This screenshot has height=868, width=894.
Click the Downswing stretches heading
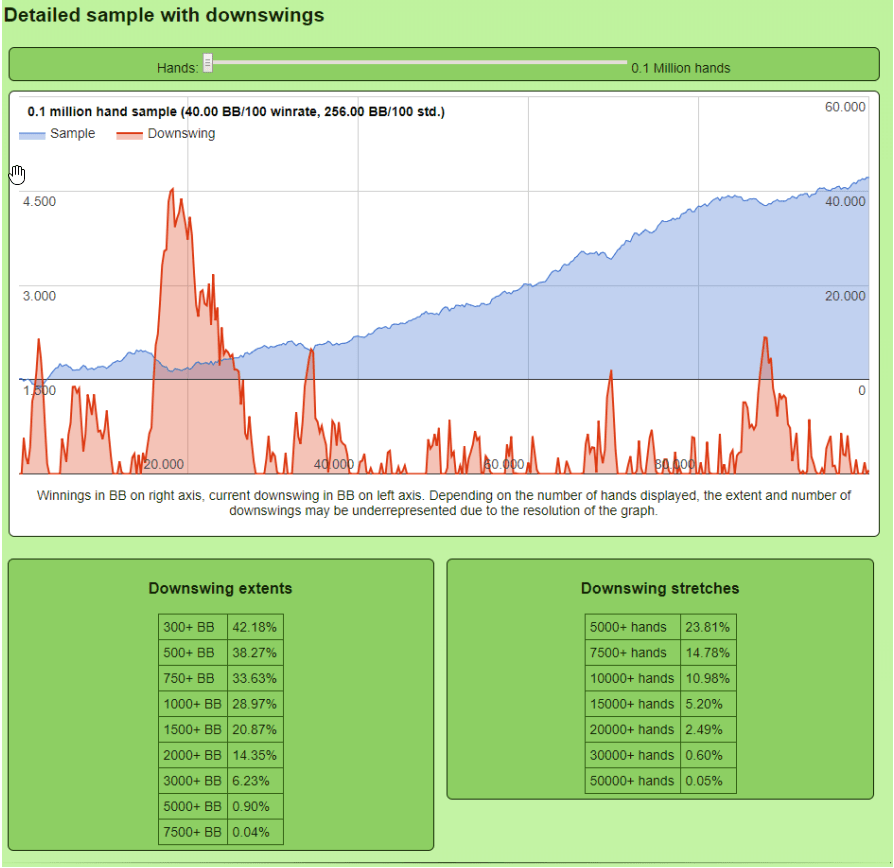[x=660, y=588]
